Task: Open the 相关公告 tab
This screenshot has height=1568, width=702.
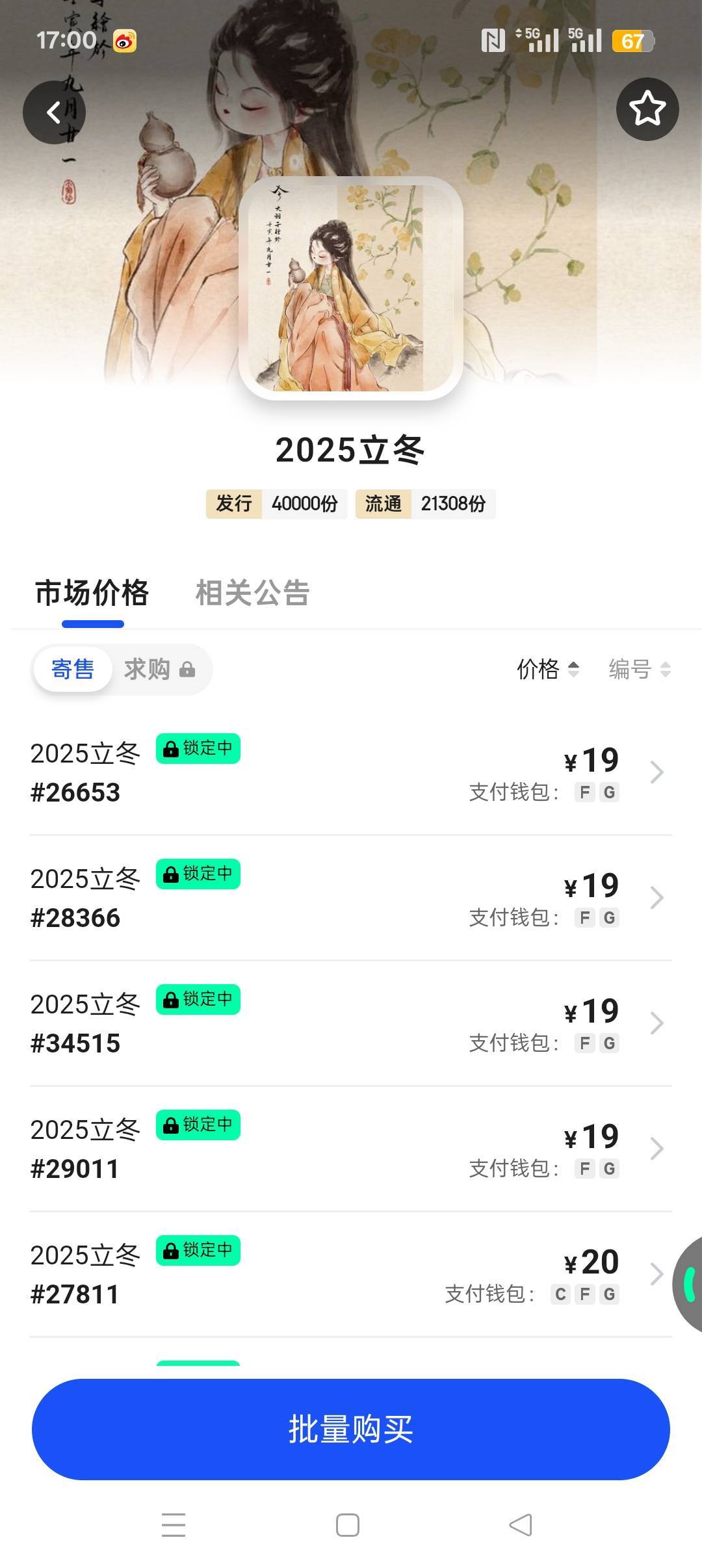Action: pos(252,593)
